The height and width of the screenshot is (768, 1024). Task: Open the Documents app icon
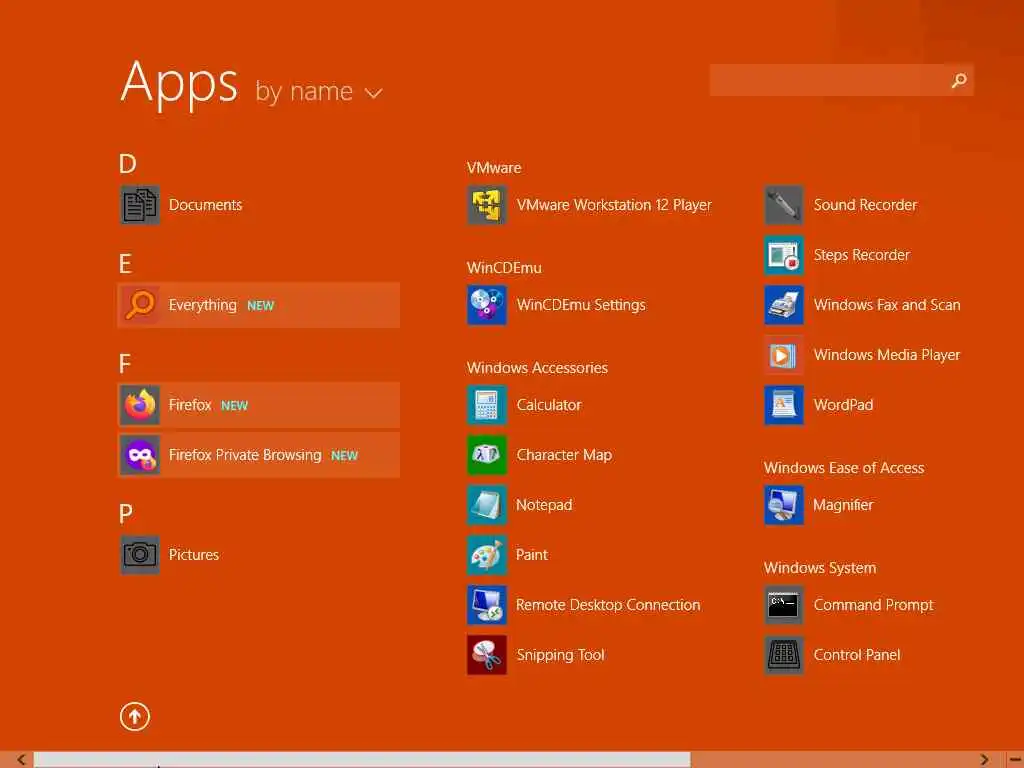point(140,205)
